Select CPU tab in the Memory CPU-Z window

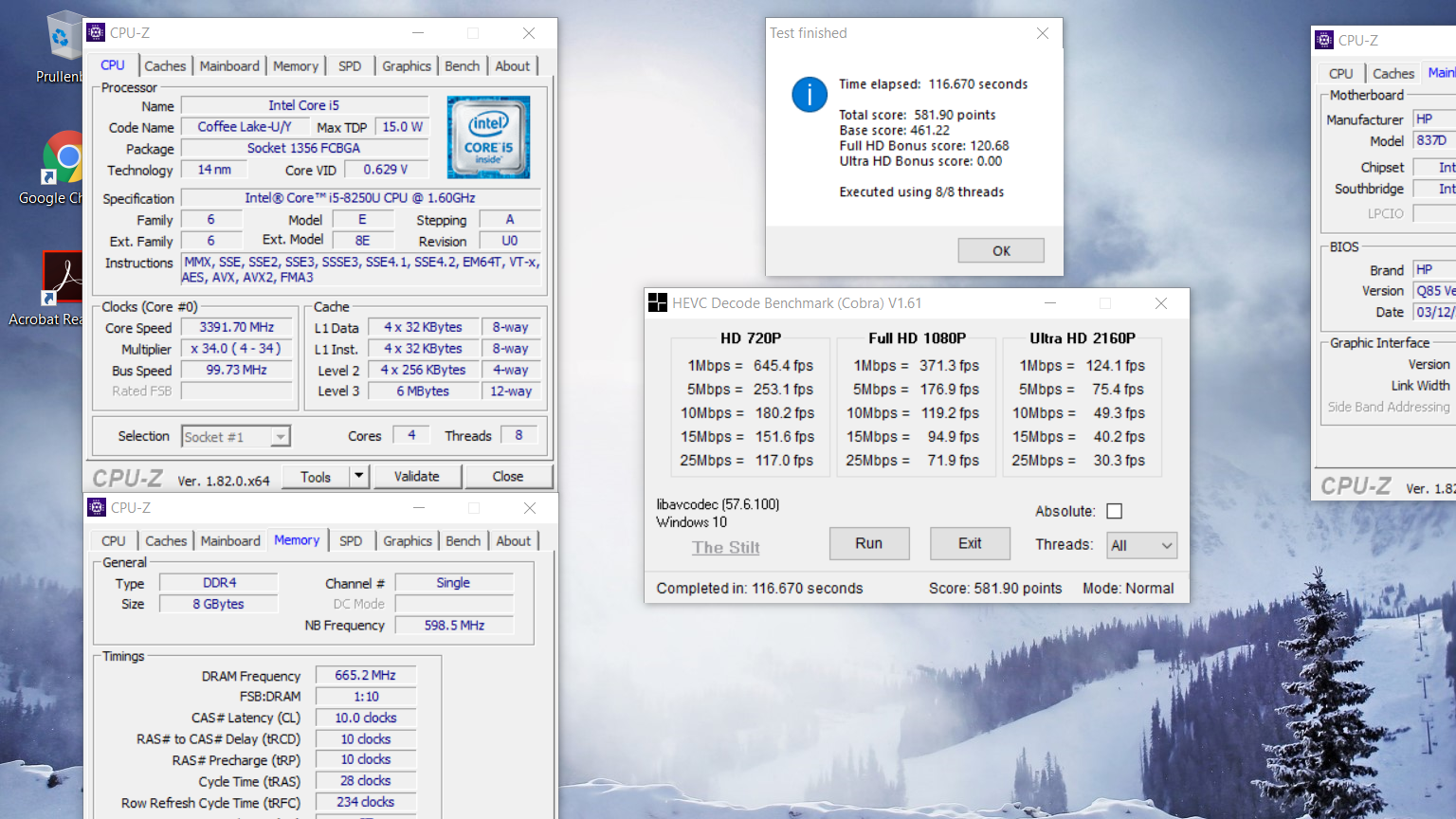(114, 541)
